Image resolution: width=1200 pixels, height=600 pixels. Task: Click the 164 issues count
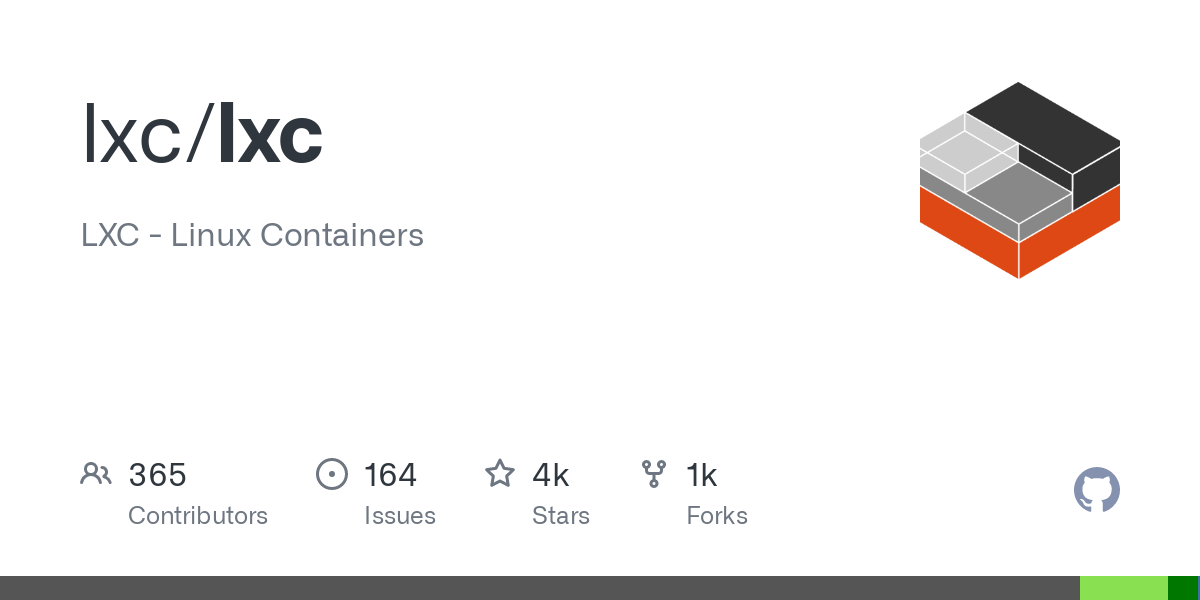390,475
